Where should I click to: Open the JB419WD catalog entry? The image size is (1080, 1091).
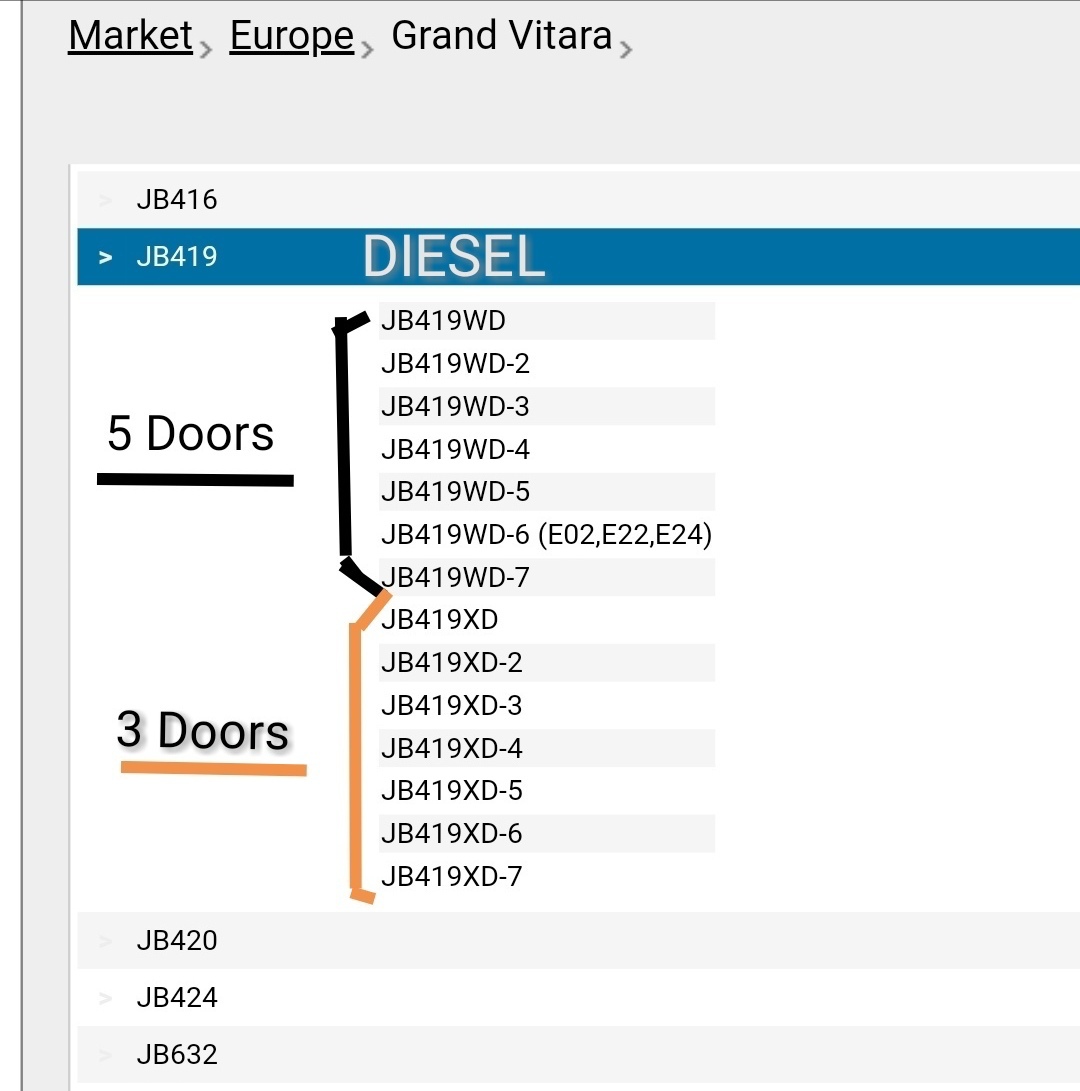pyautogui.click(x=547, y=321)
